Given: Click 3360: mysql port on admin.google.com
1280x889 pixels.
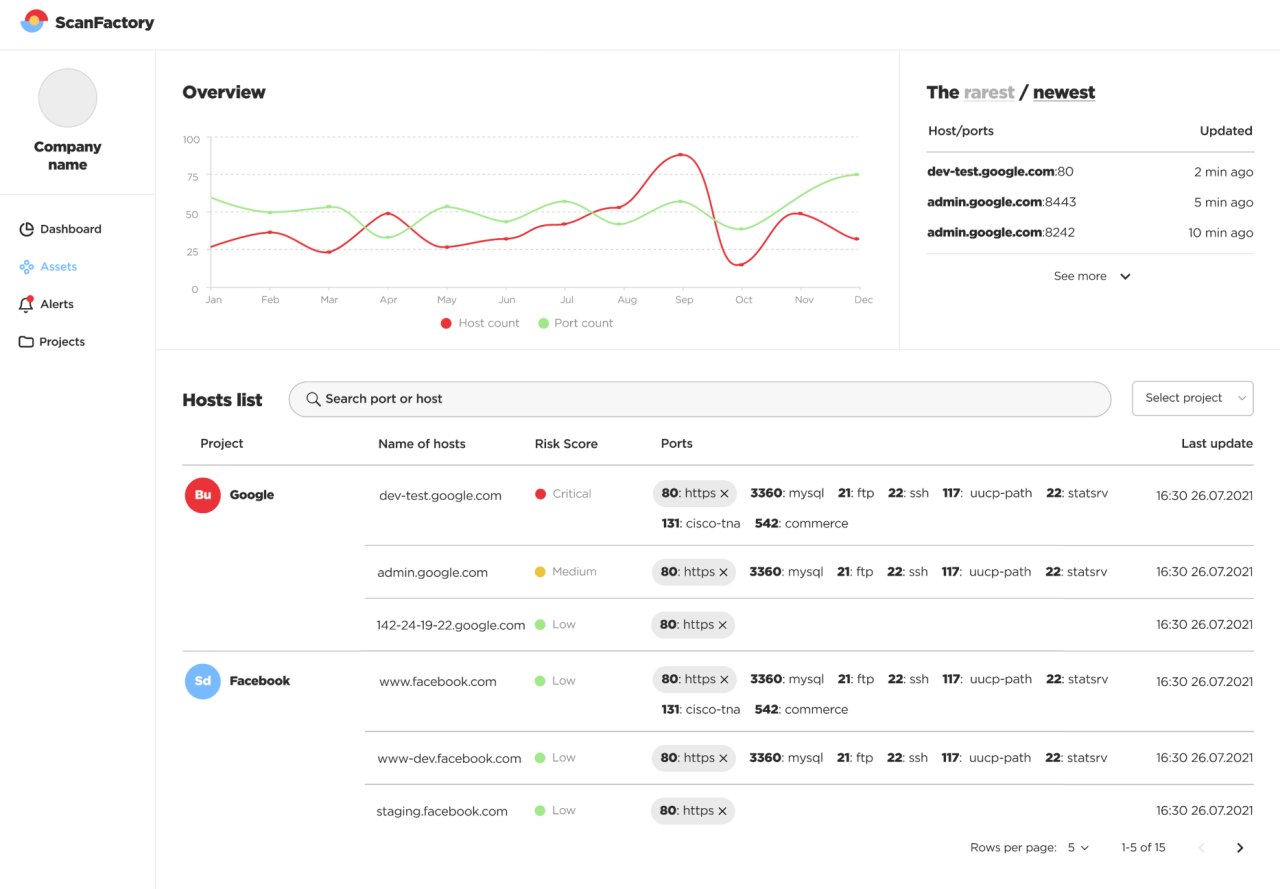Looking at the screenshot, I should tap(787, 572).
